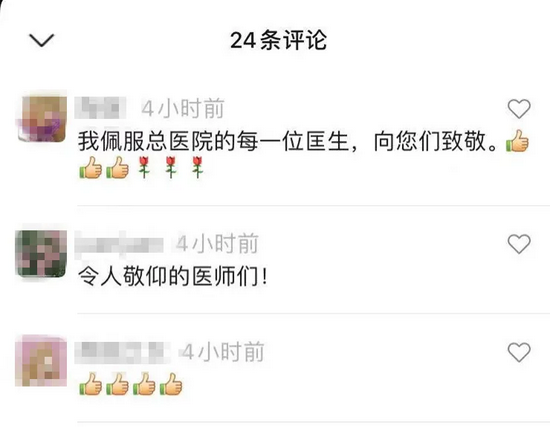Viewport: 550px width, 427px height.
Task: Tap the thumbs-up emojis in third comment
Action: pos(131,384)
